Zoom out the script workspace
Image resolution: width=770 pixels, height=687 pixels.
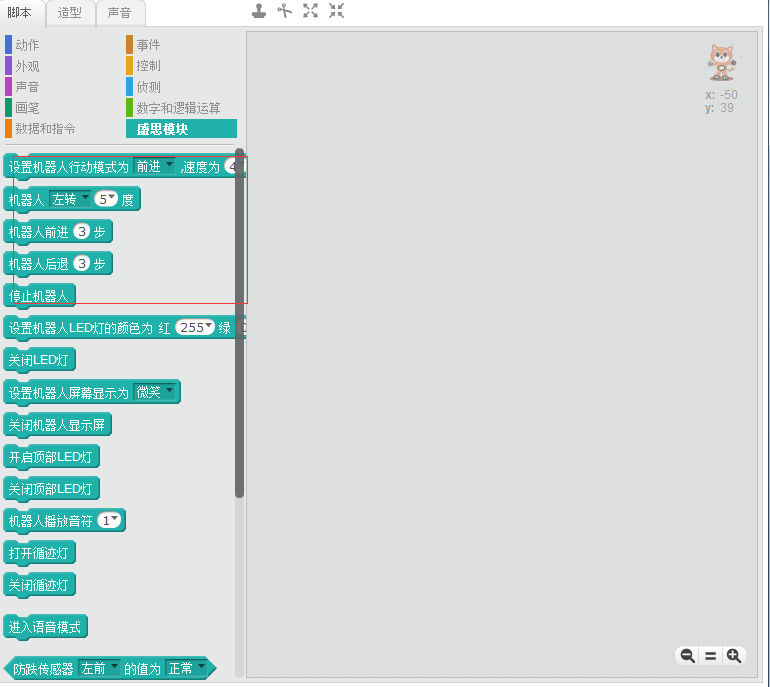[x=687, y=656]
